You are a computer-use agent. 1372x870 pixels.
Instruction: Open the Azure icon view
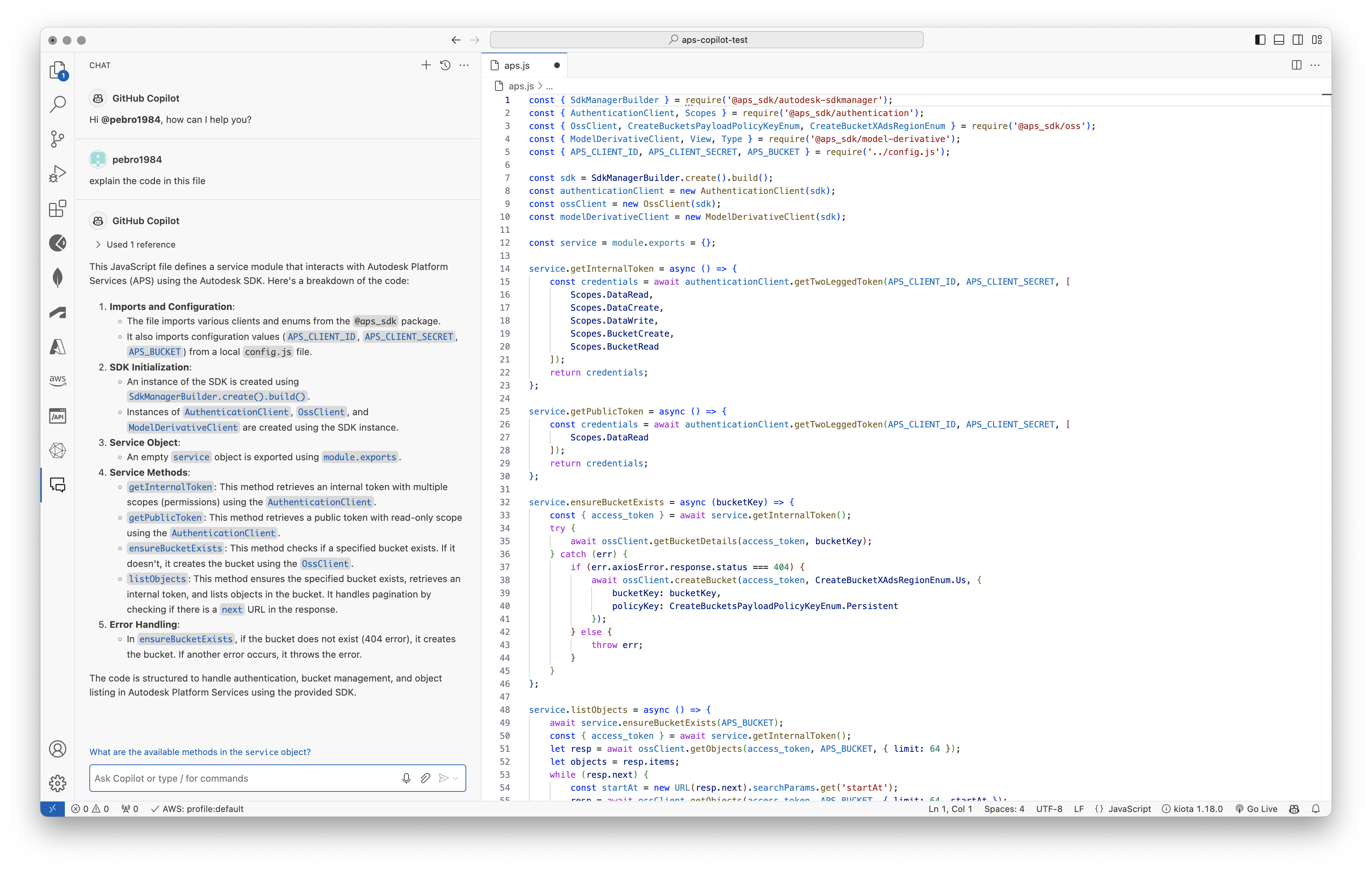click(58, 347)
